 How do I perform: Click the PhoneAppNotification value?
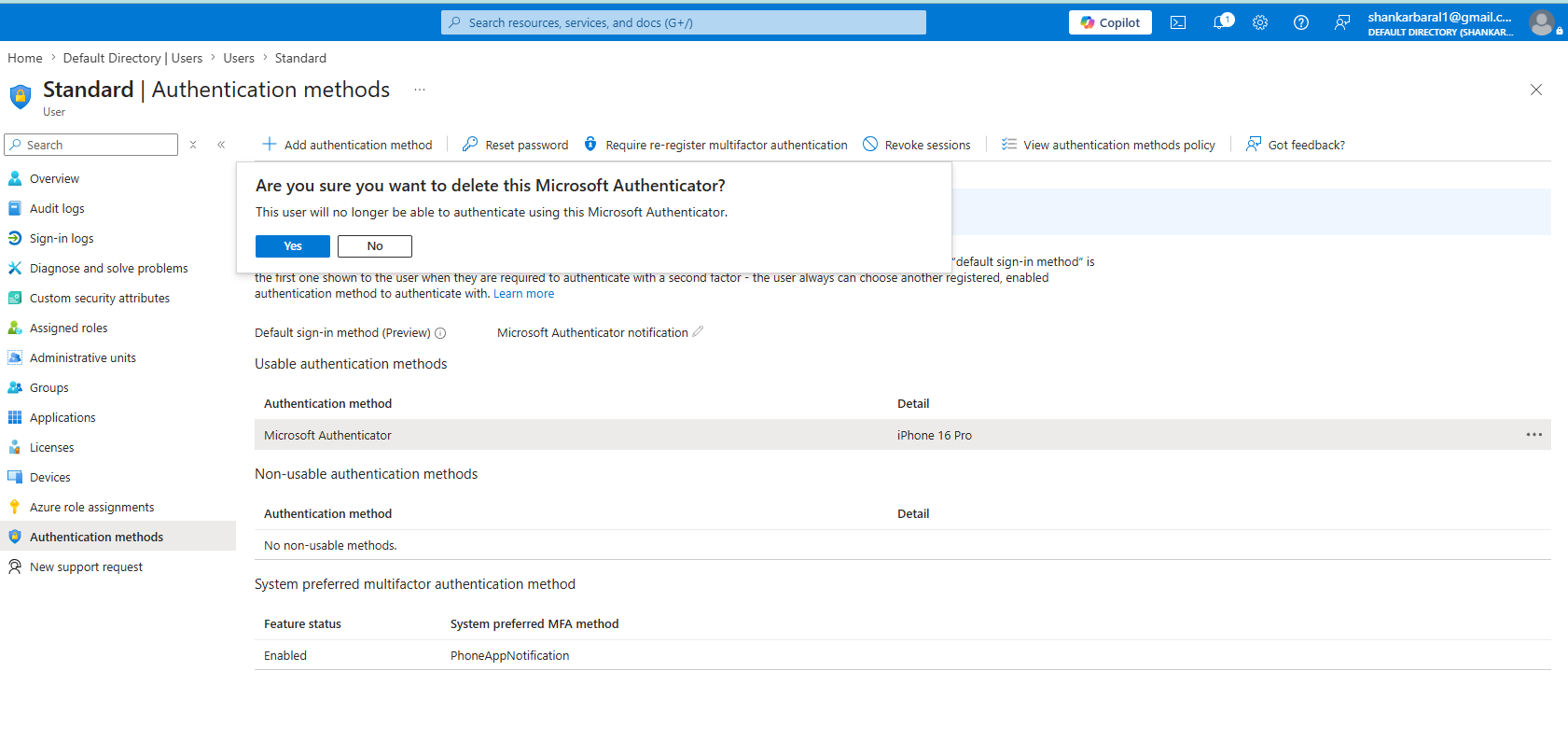coord(509,655)
